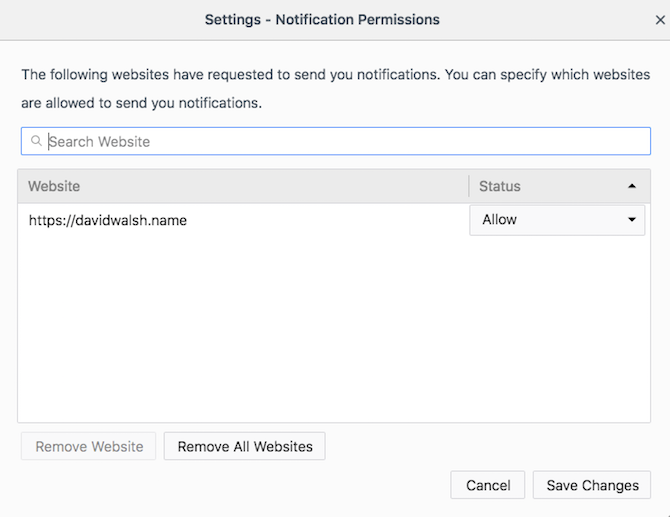
Task: Sort by the Status column header
Action: tap(560, 186)
